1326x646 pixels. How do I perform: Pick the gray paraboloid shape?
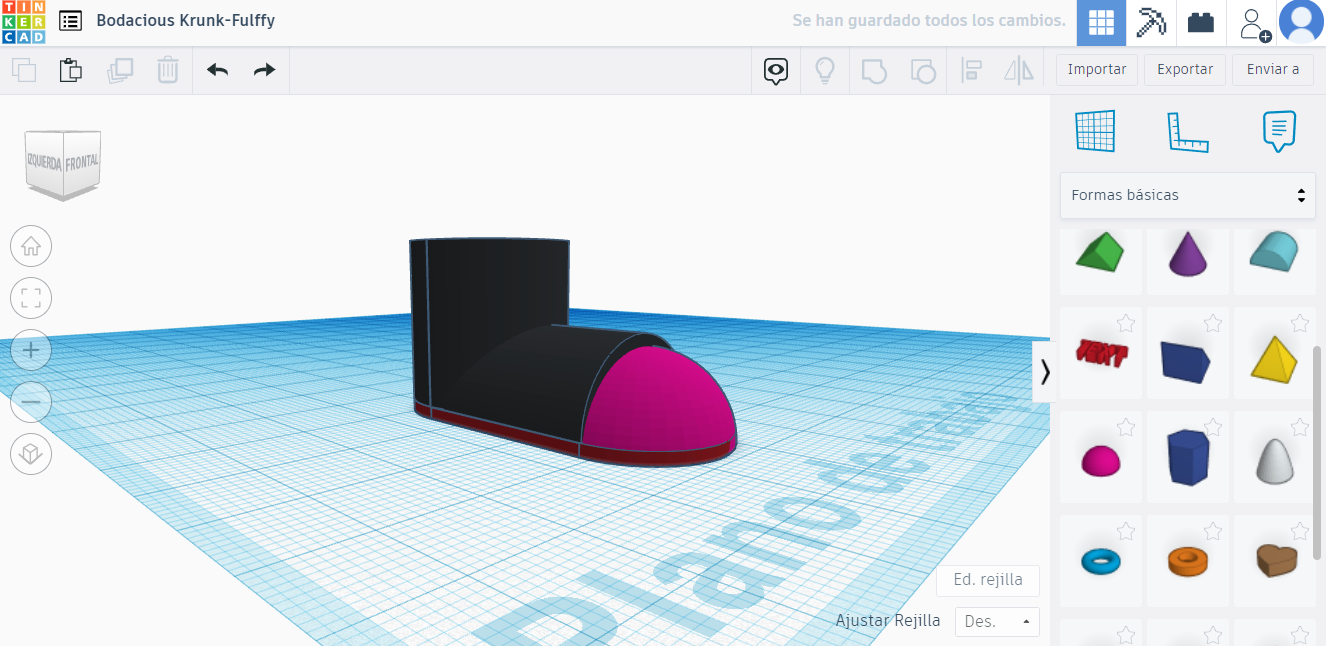click(x=1274, y=461)
